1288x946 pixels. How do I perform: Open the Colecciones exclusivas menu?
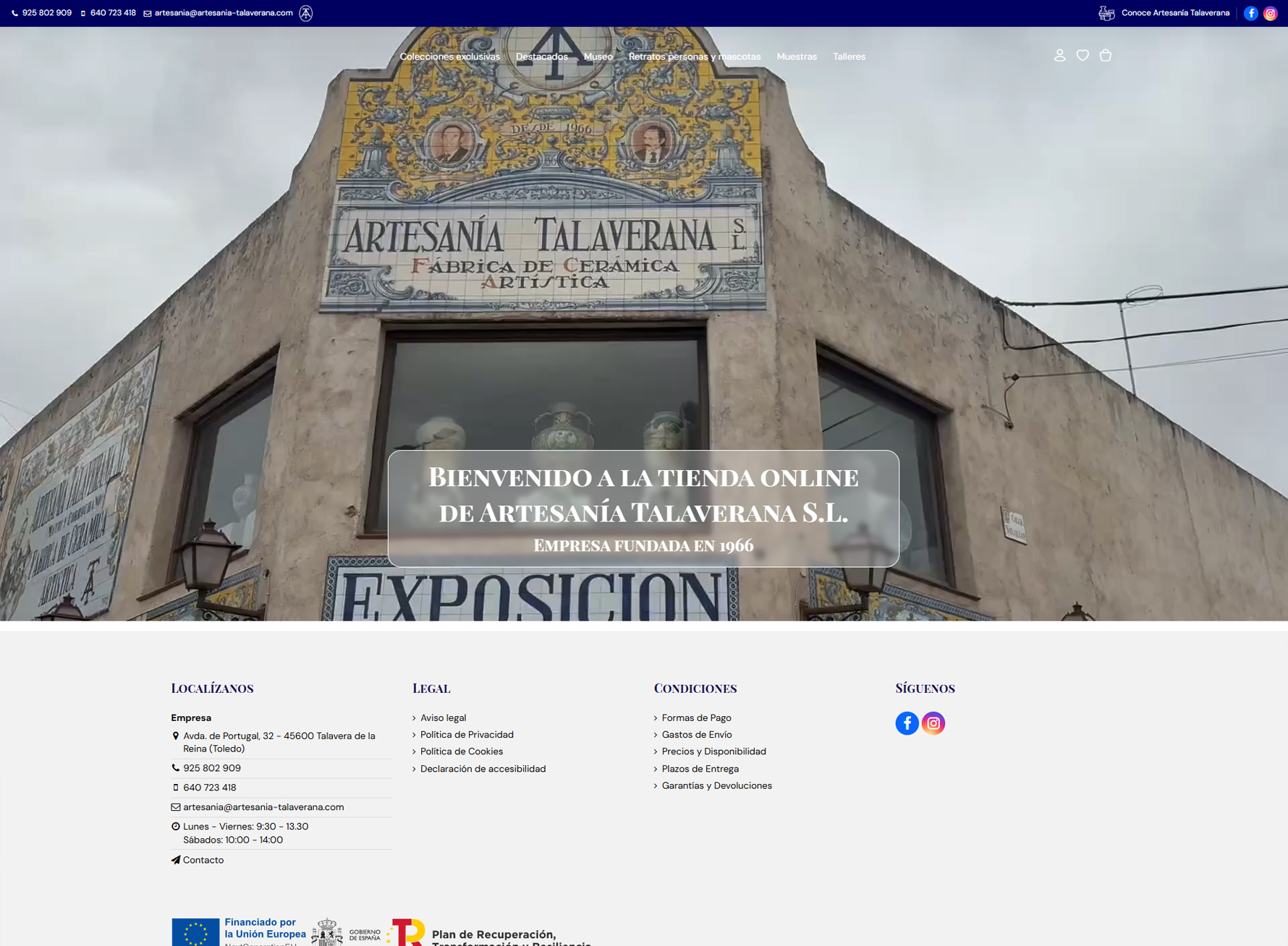(x=449, y=56)
